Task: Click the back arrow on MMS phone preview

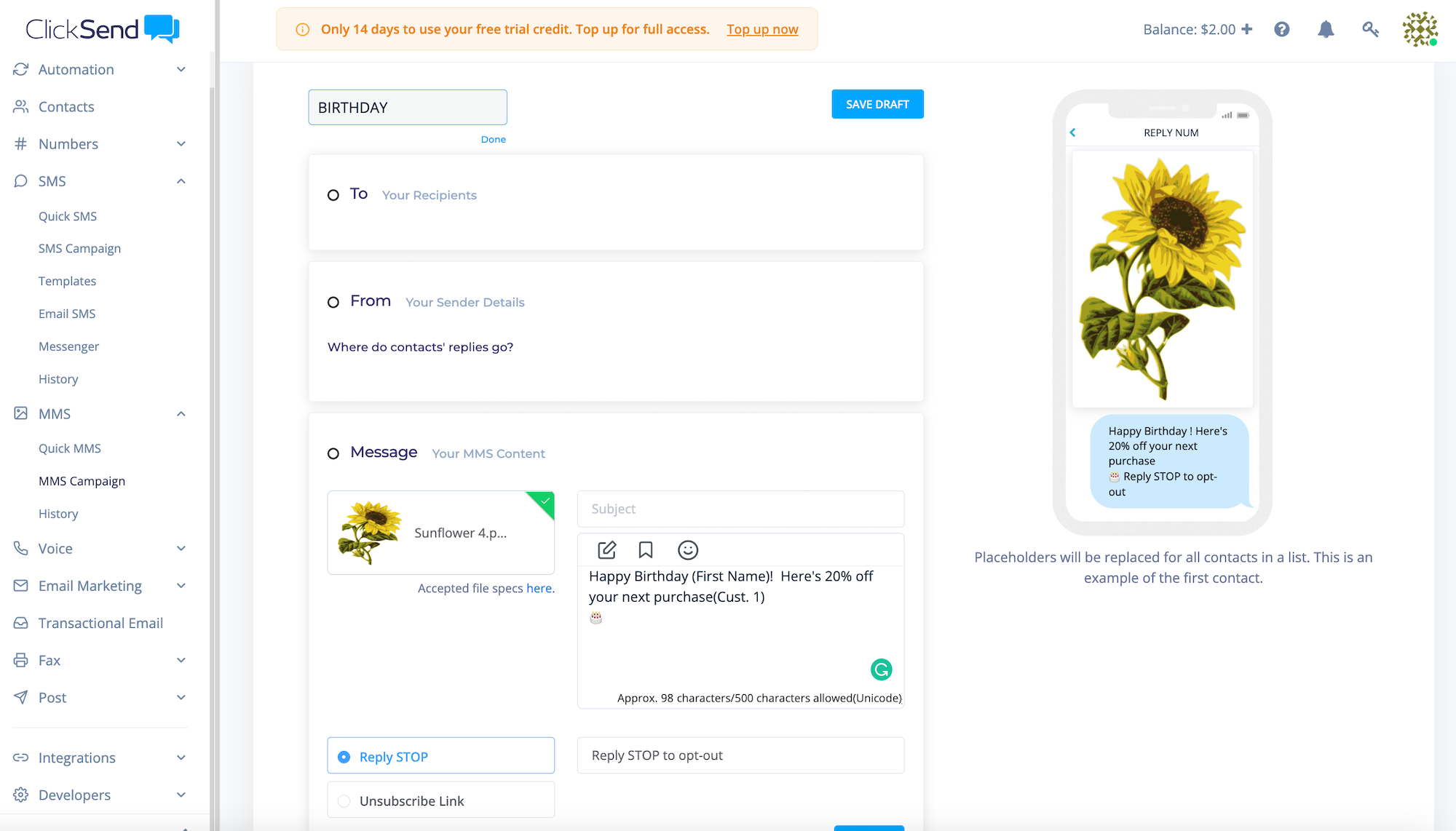Action: click(x=1074, y=132)
